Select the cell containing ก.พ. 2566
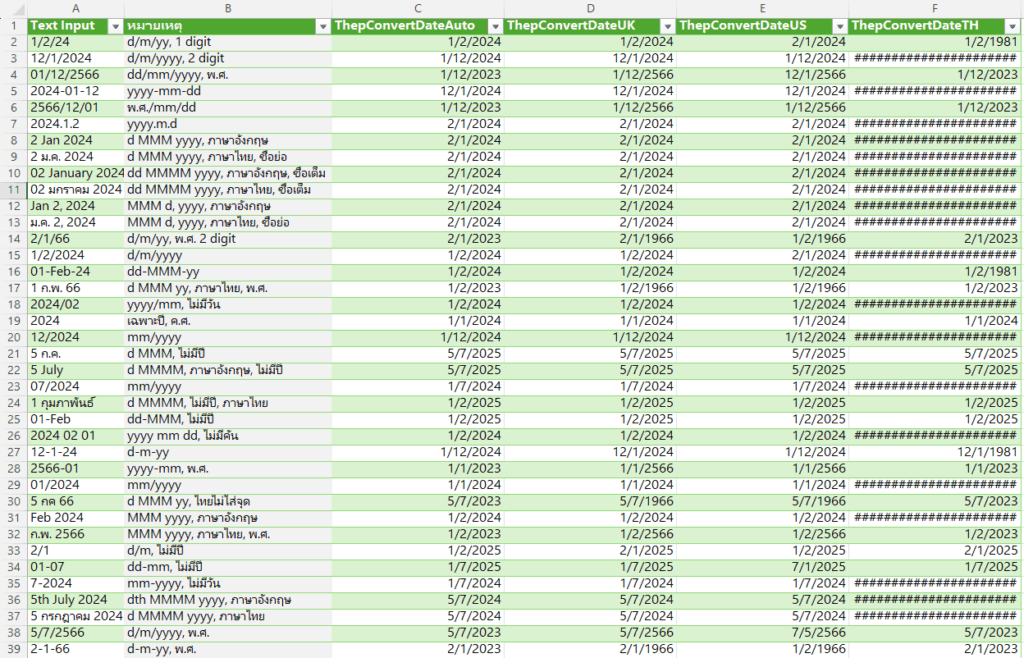Screen dimensions: 1024x658 [x=76, y=534]
